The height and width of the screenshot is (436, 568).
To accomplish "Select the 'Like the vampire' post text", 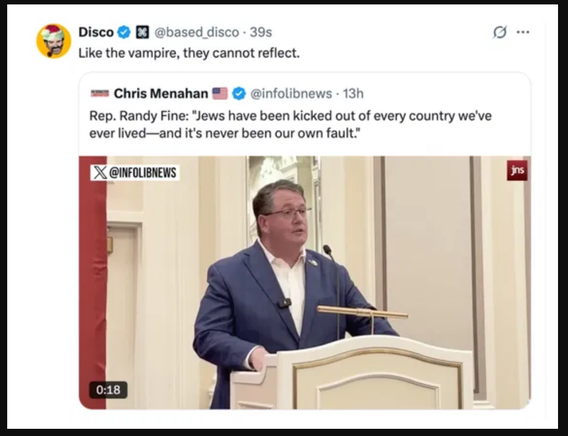I will click(189, 53).
